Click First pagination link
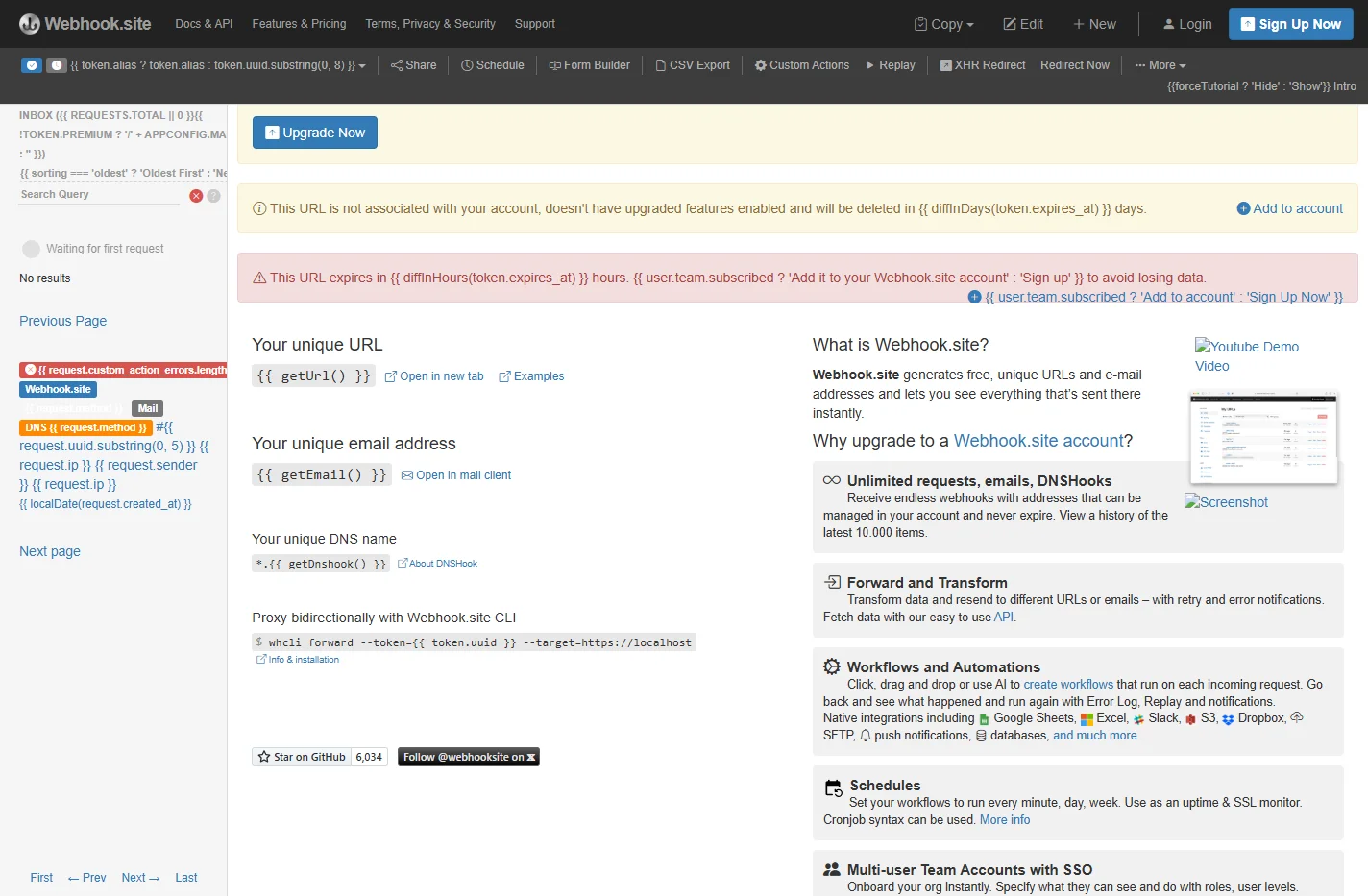Viewport: 1368px width, 896px height. (41, 878)
